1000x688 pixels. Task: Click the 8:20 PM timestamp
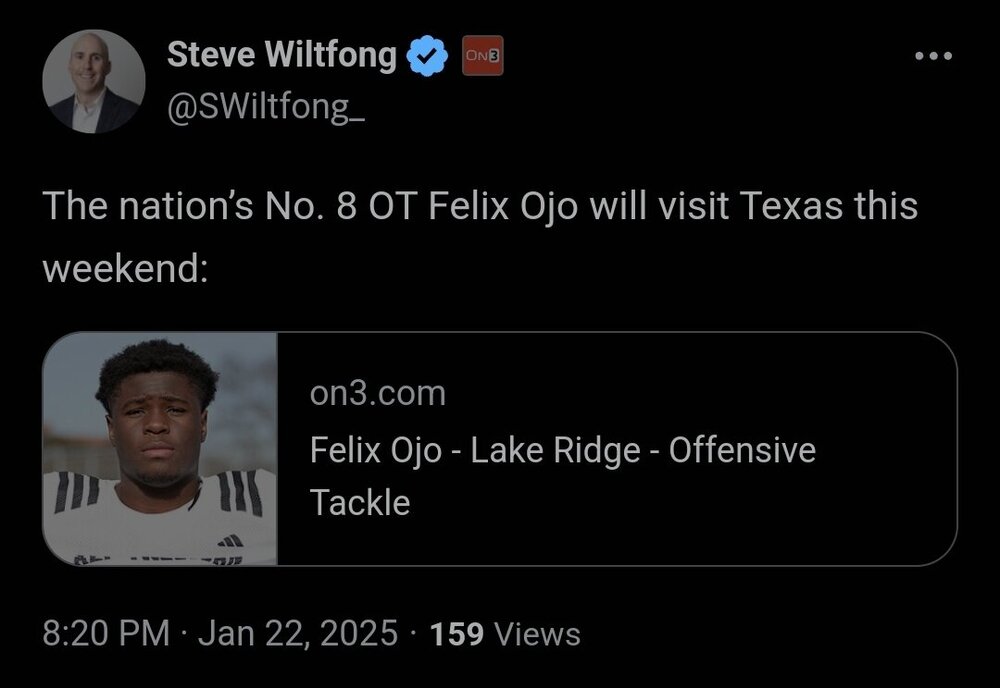[x=105, y=633]
